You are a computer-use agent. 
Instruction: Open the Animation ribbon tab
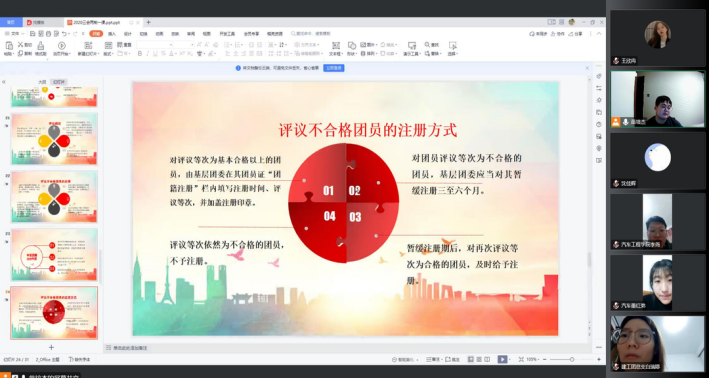click(159, 34)
